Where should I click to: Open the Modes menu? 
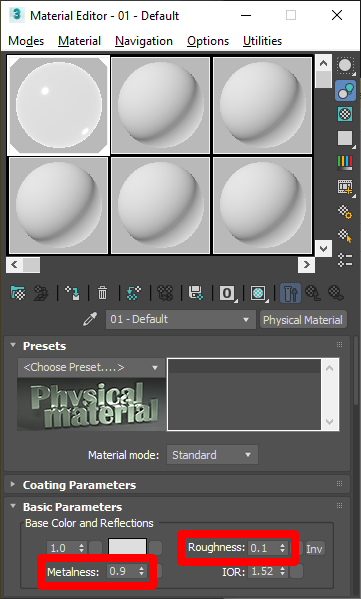click(26, 41)
